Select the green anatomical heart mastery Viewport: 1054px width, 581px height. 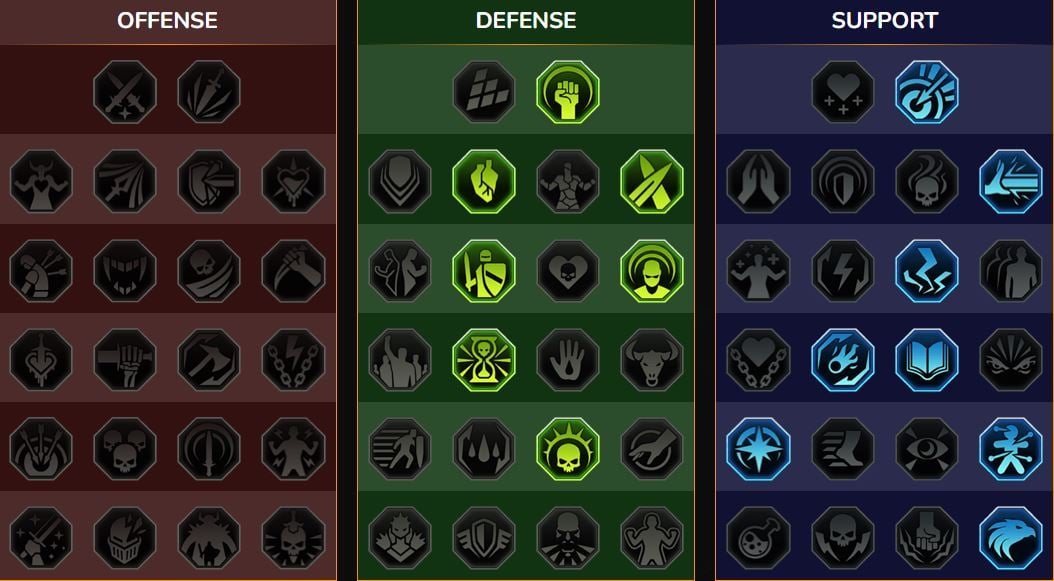click(484, 182)
